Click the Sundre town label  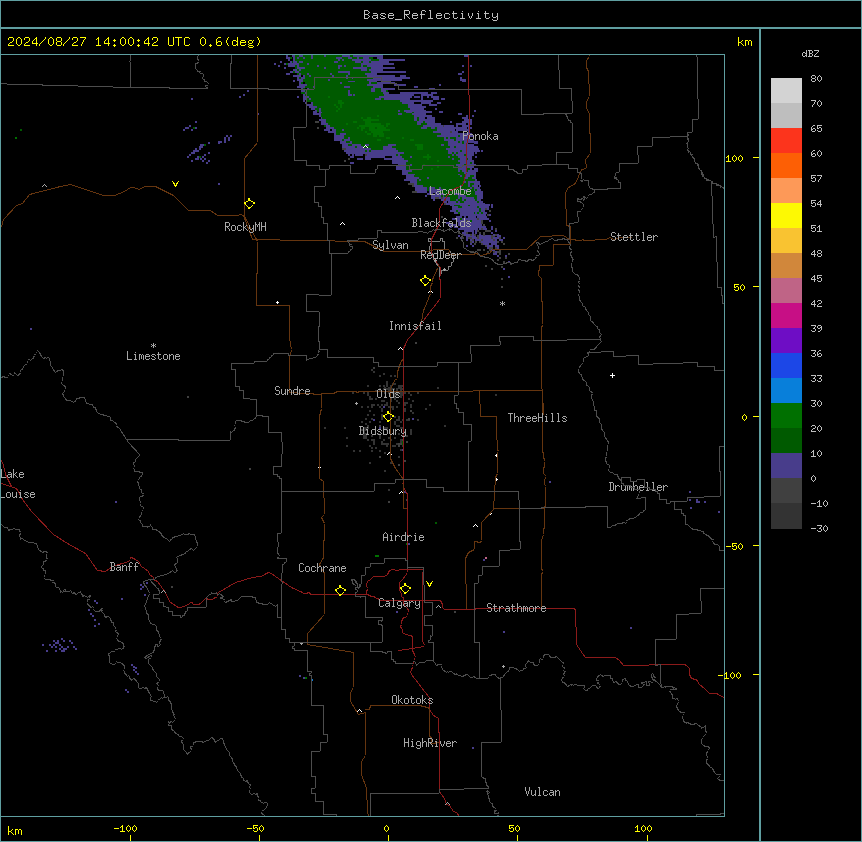[x=292, y=391]
